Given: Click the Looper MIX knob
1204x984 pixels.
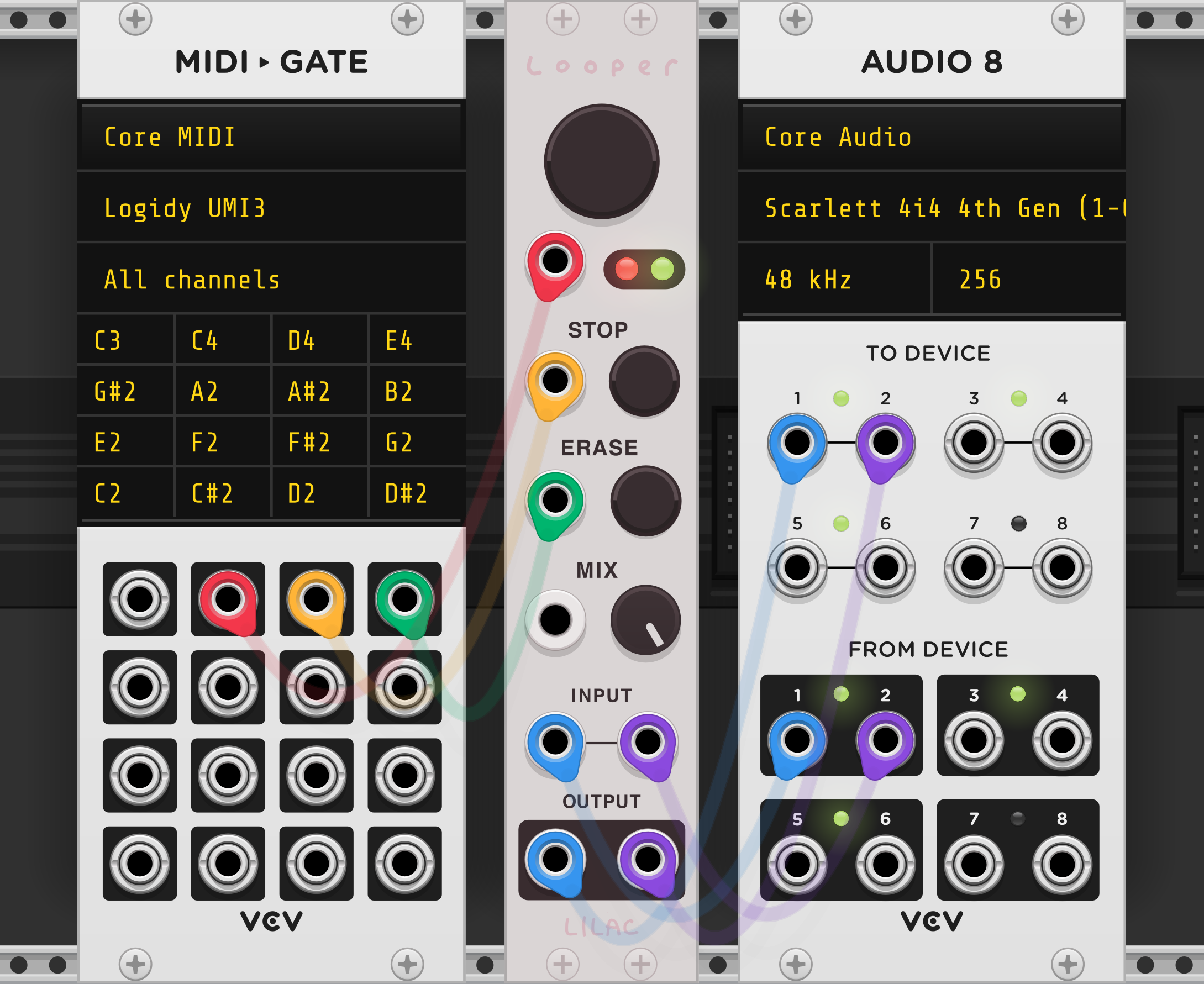Looking at the screenshot, I should pyautogui.click(x=645, y=620).
